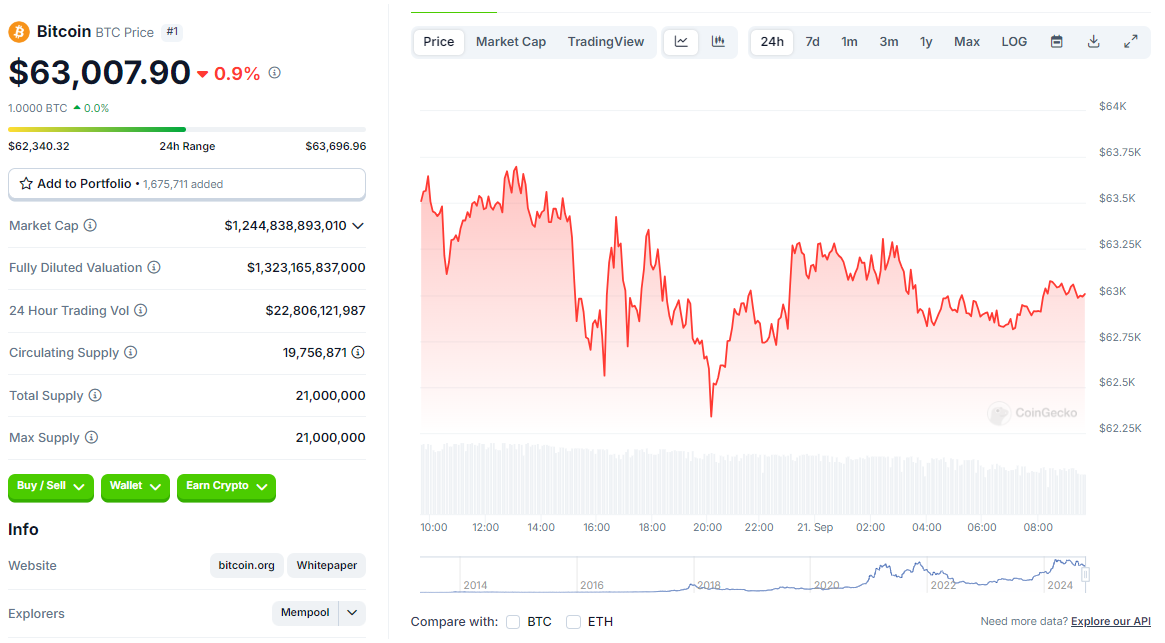Switch to candlestick chart view icon
Screen dimensions: 1165x643
click(718, 42)
